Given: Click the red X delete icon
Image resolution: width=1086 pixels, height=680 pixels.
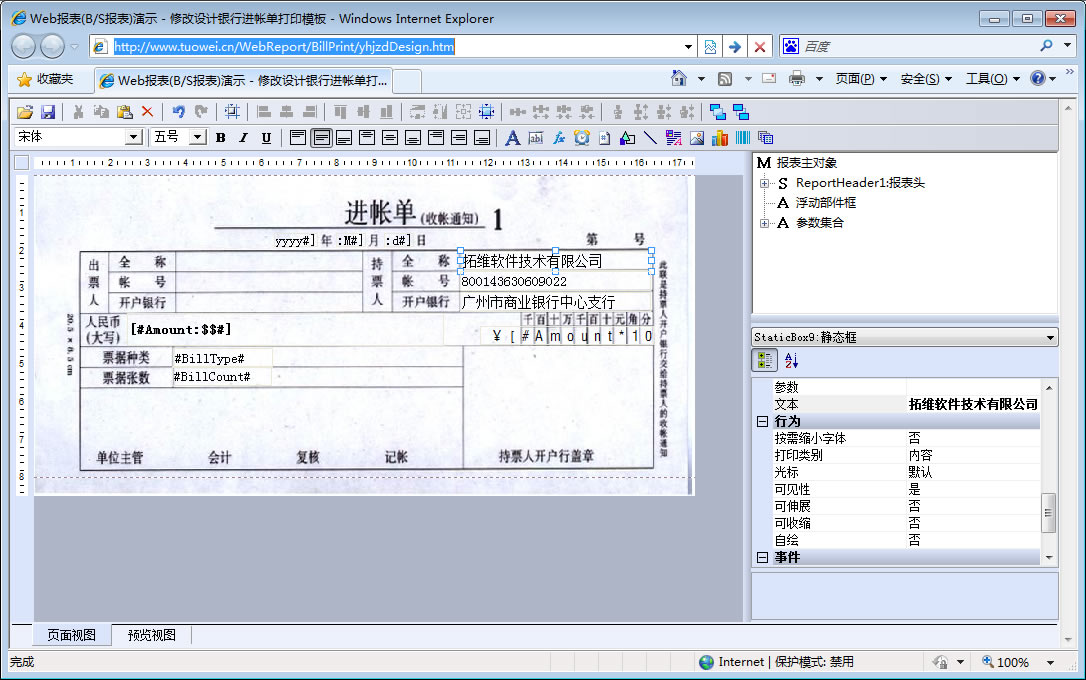Looking at the screenshot, I should 147,112.
